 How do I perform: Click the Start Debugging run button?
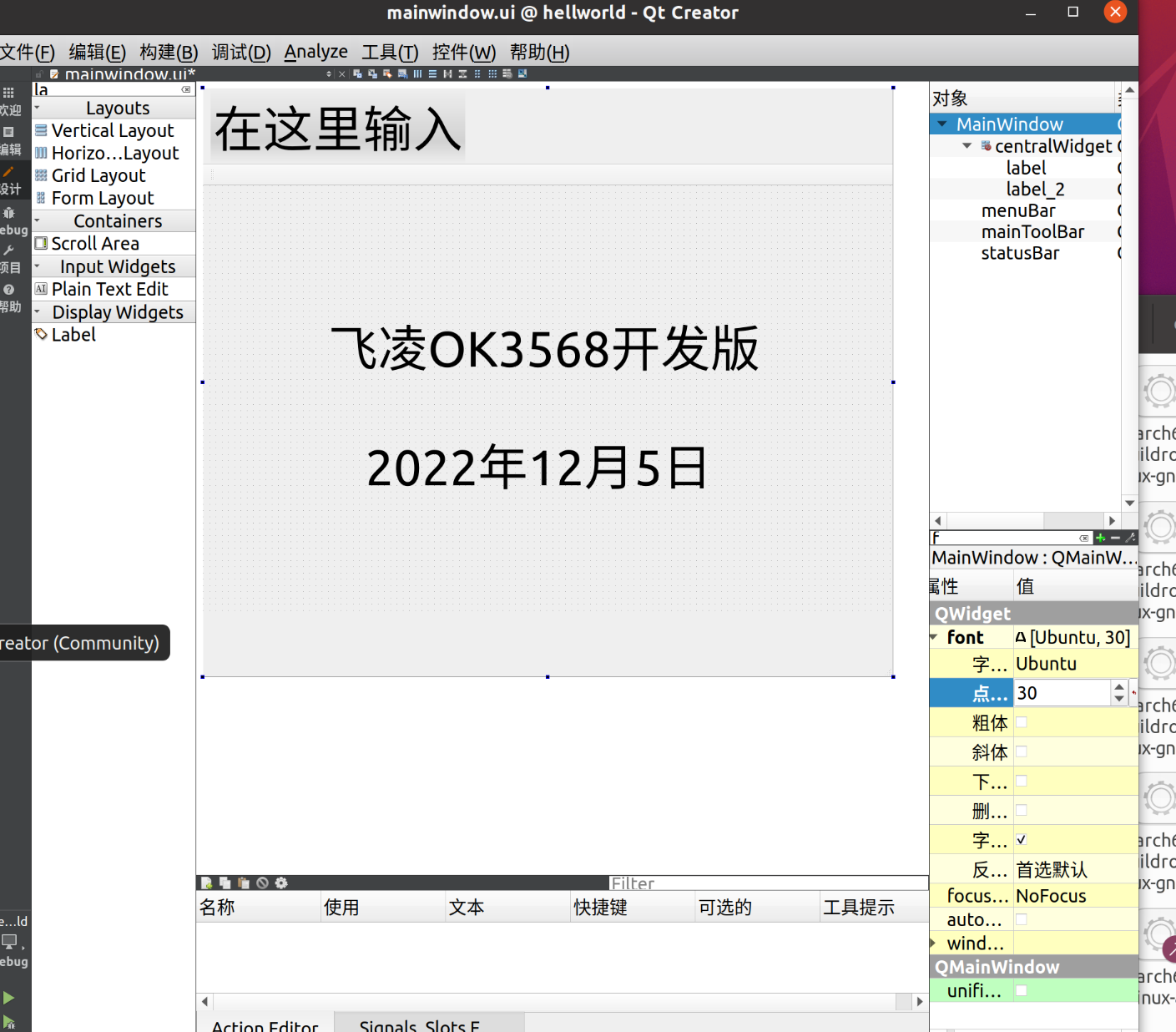(8, 1021)
